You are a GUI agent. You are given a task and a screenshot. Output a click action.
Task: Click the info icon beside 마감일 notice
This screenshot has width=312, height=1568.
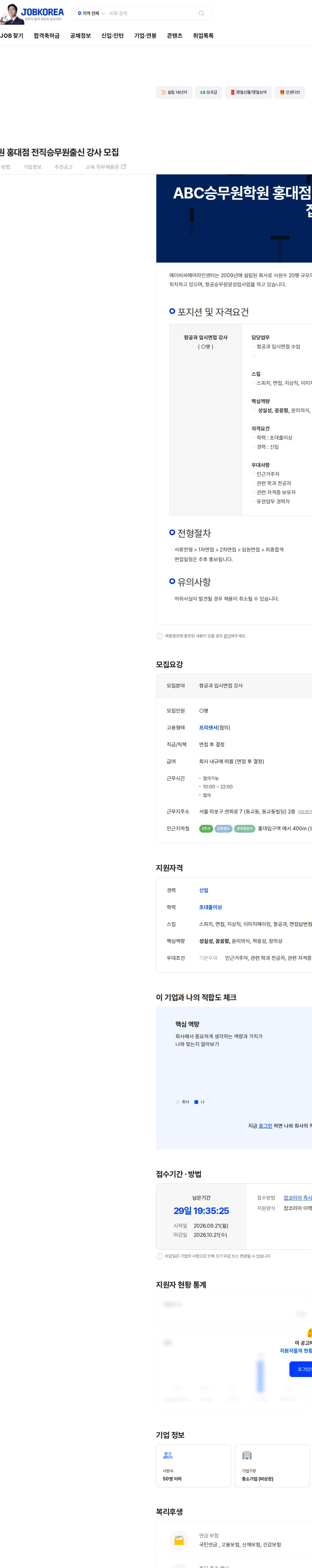160,1256
